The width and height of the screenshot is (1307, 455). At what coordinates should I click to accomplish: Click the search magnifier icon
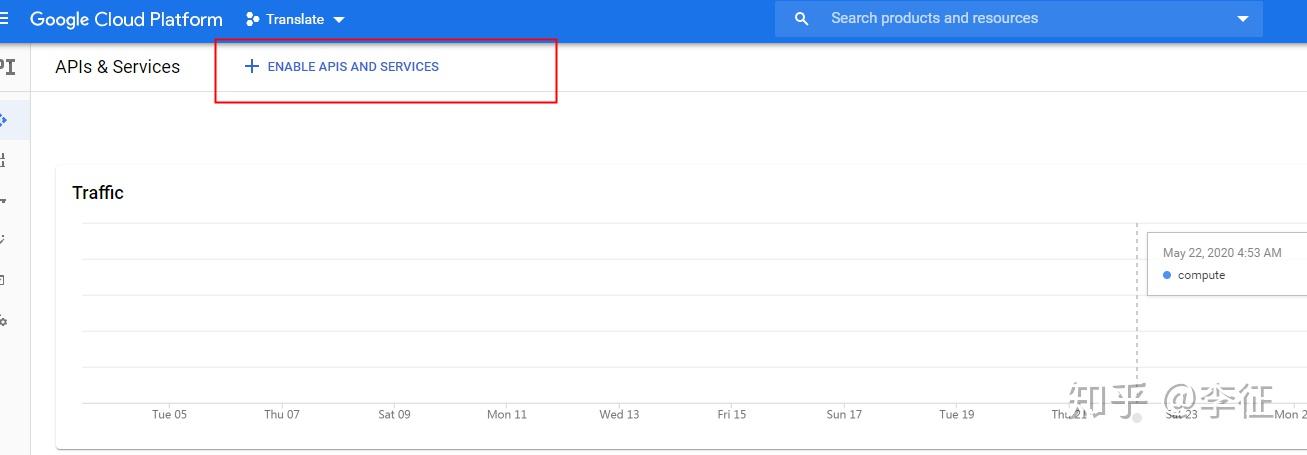click(x=801, y=19)
